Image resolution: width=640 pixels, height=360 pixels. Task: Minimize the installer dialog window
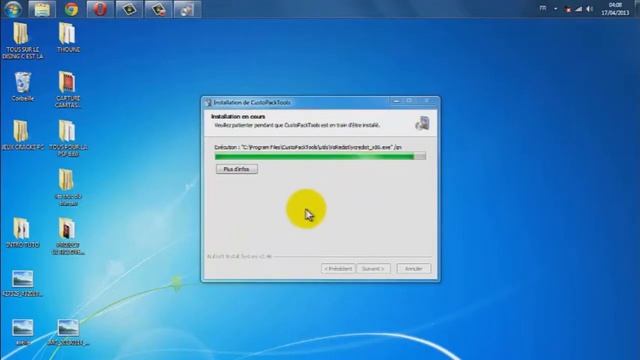click(x=396, y=101)
